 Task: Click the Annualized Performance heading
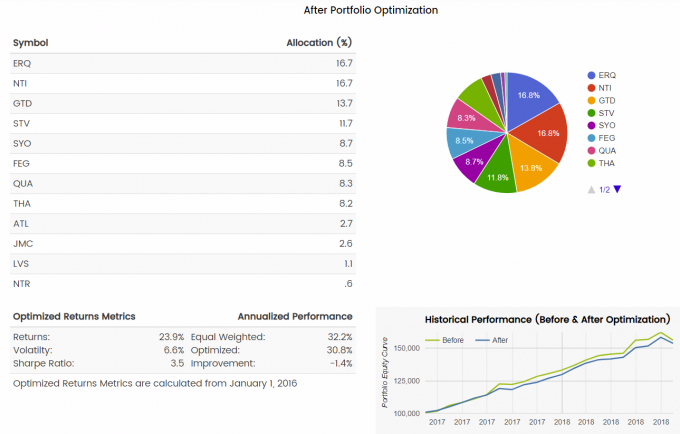click(x=295, y=317)
